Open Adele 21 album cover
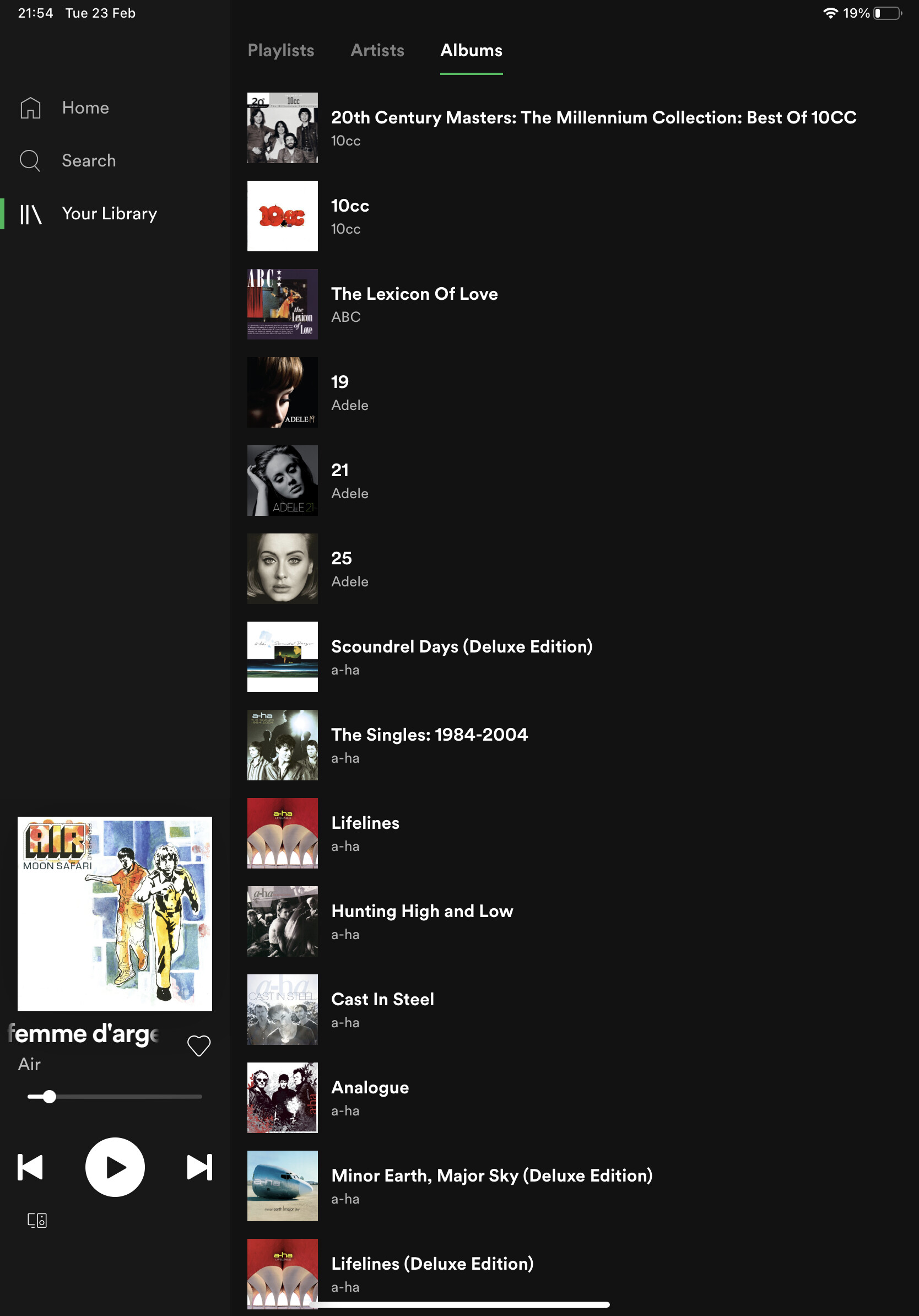The image size is (919, 1316). pyautogui.click(x=283, y=481)
